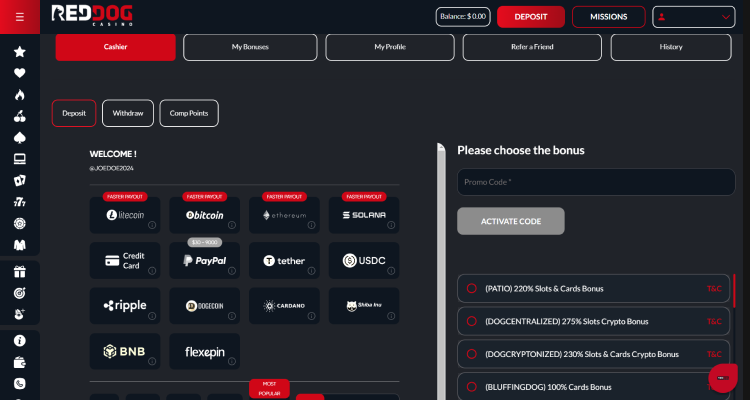The width and height of the screenshot is (750, 400).
Task: Choose Solana payment method
Action: (364, 215)
